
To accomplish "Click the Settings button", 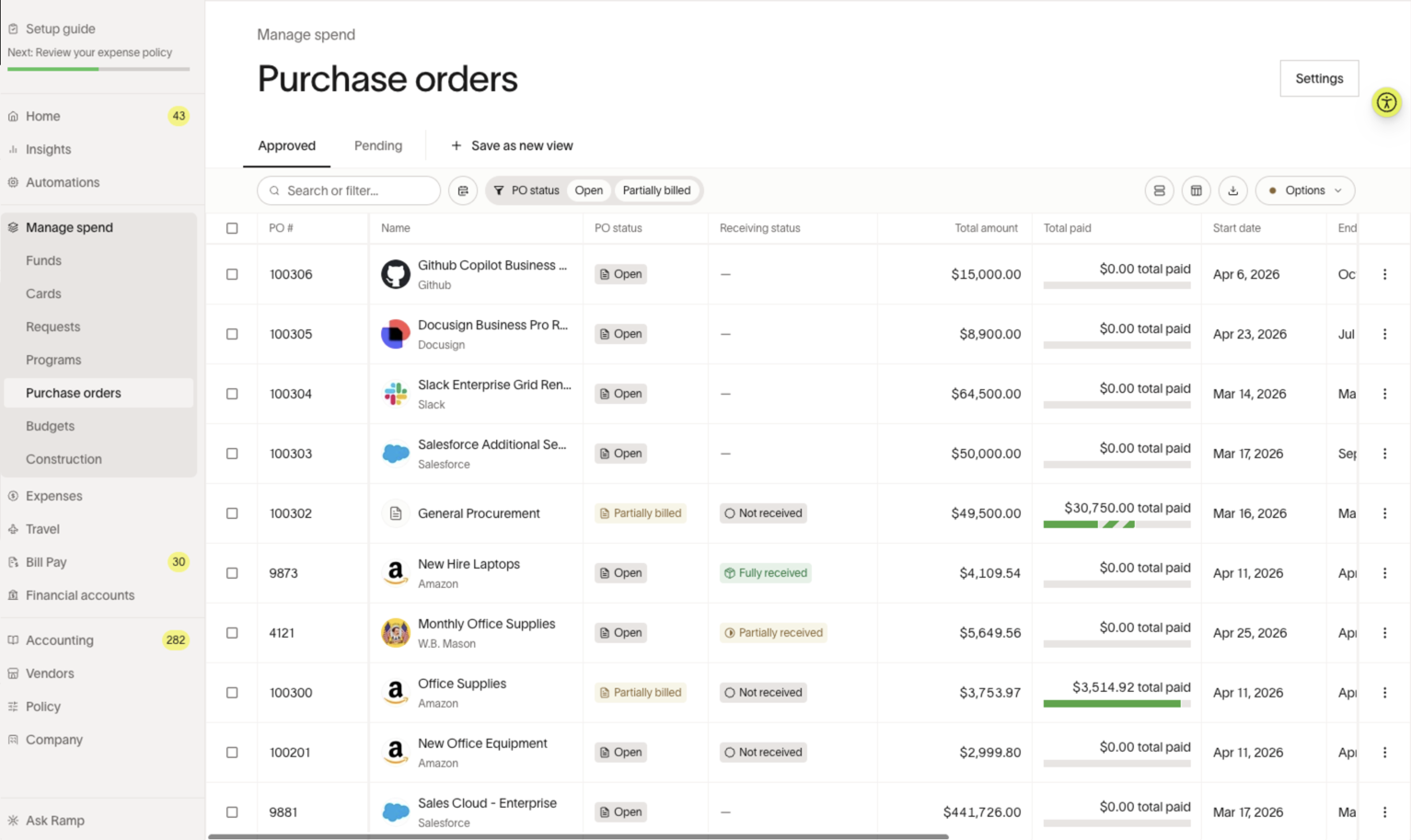I will pyautogui.click(x=1319, y=78).
